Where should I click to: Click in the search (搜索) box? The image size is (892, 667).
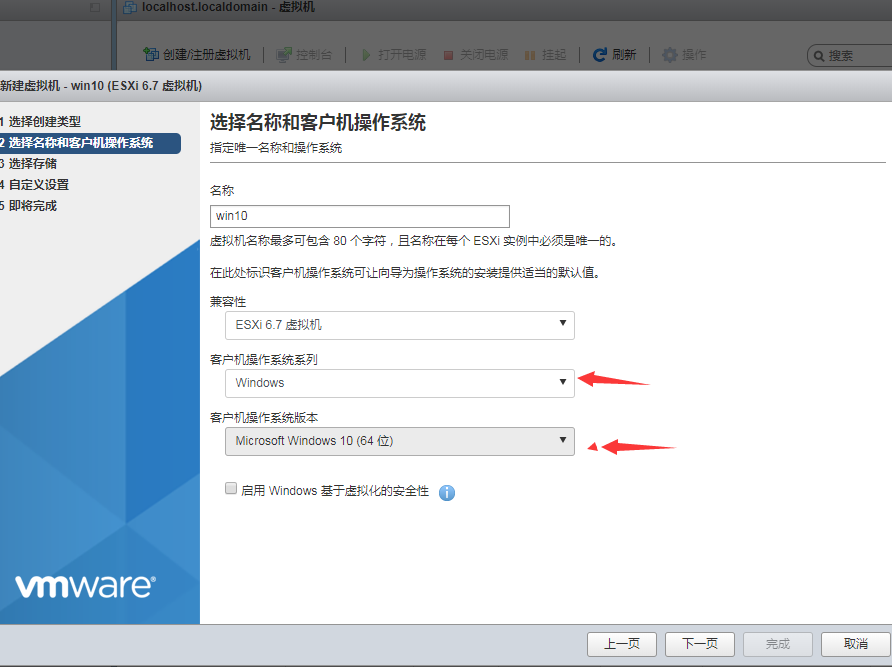850,56
